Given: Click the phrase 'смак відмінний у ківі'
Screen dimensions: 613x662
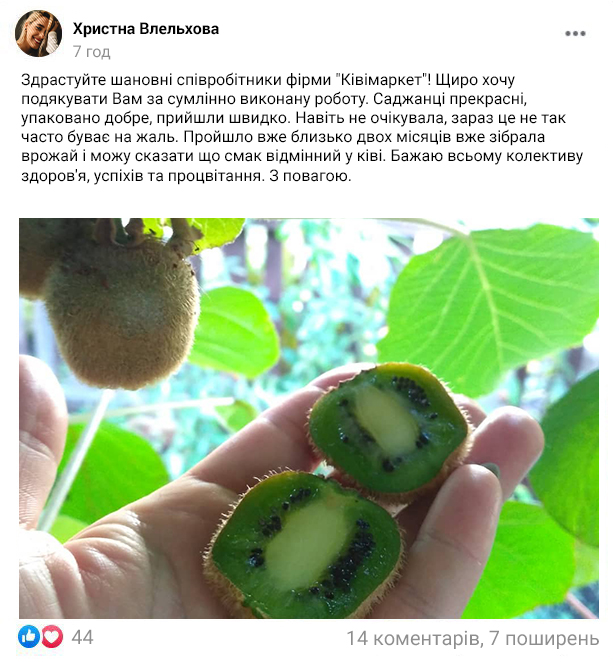Looking at the screenshot, I should point(304,156).
